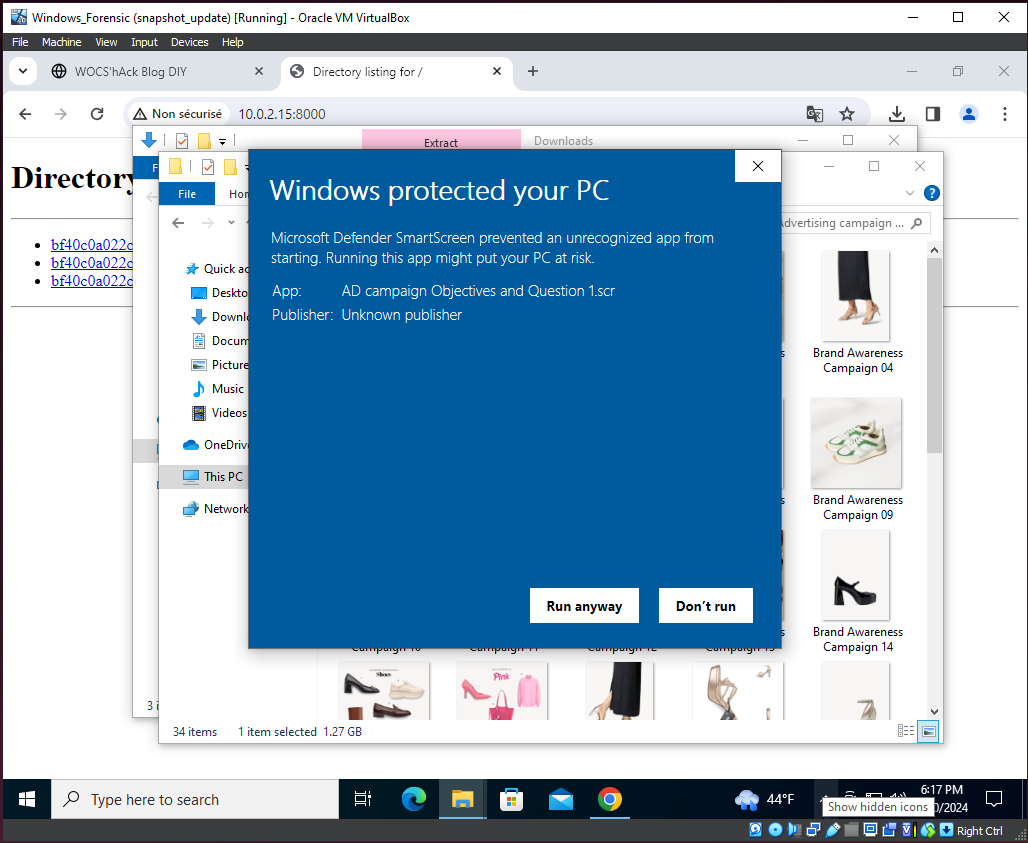Screen dimensions: 1028x843
Task: Open Microsoft Store from the taskbar
Action: (511, 799)
